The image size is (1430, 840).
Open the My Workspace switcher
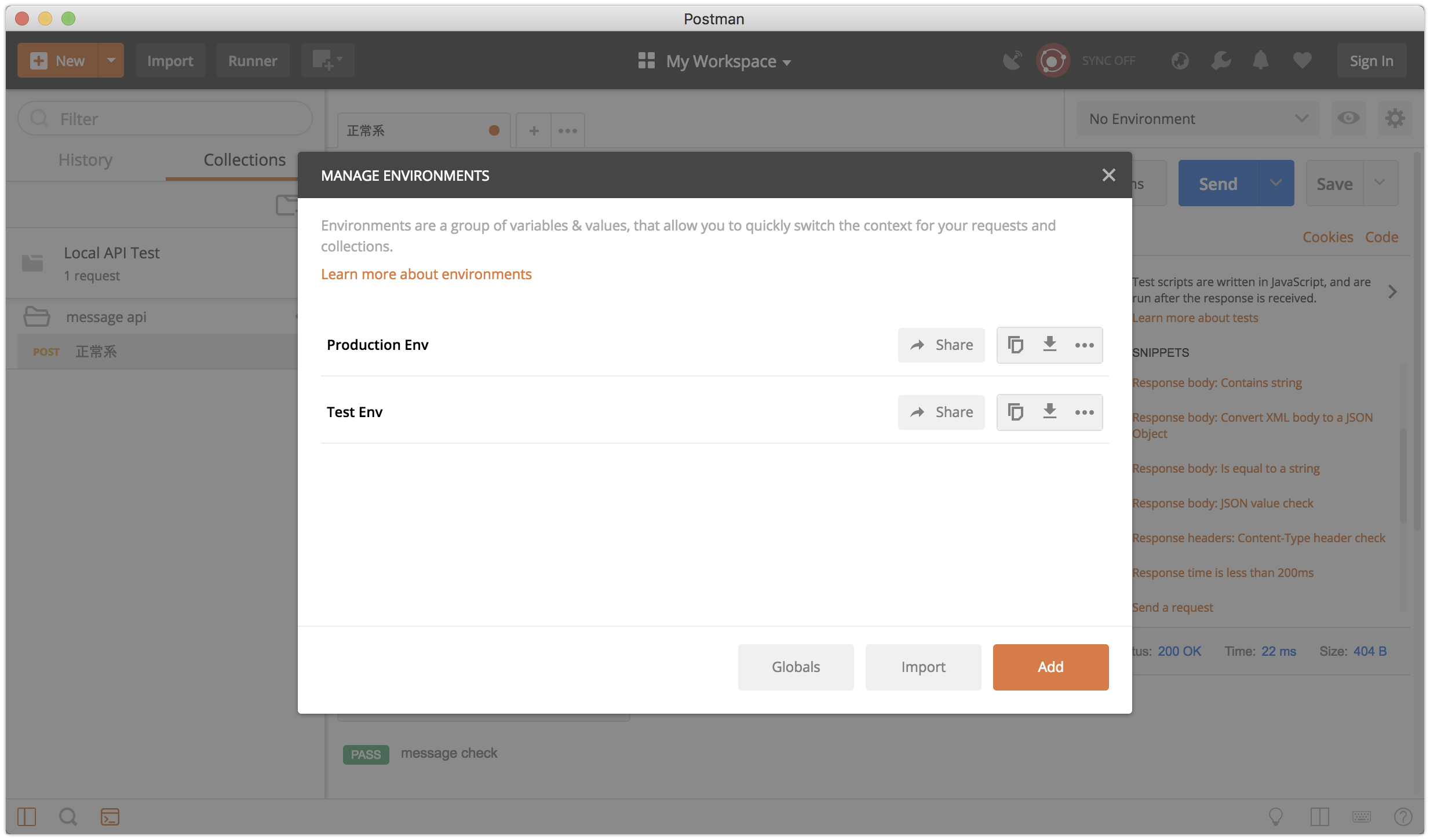(x=714, y=61)
